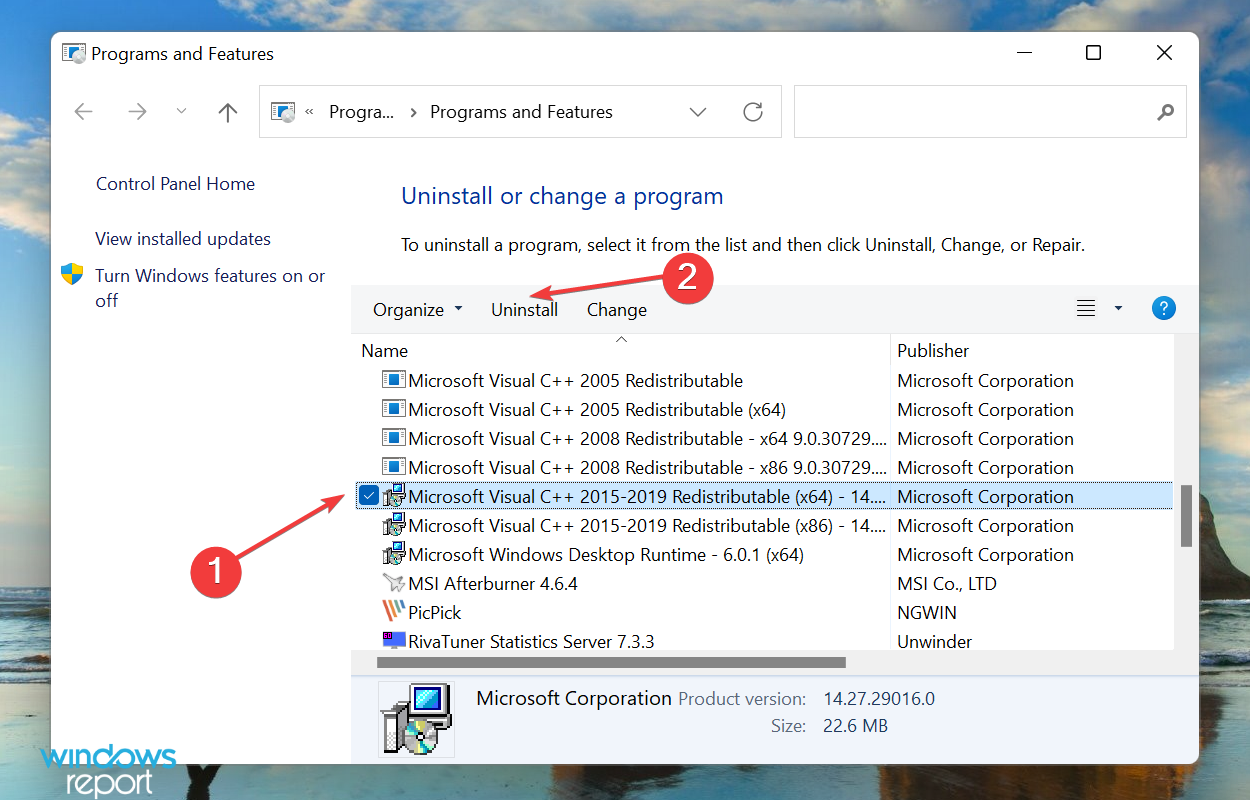The height and width of the screenshot is (800, 1250).
Task: Click the 2015-2019 Redistributable (x86) installer icon
Action: click(394, 526)
